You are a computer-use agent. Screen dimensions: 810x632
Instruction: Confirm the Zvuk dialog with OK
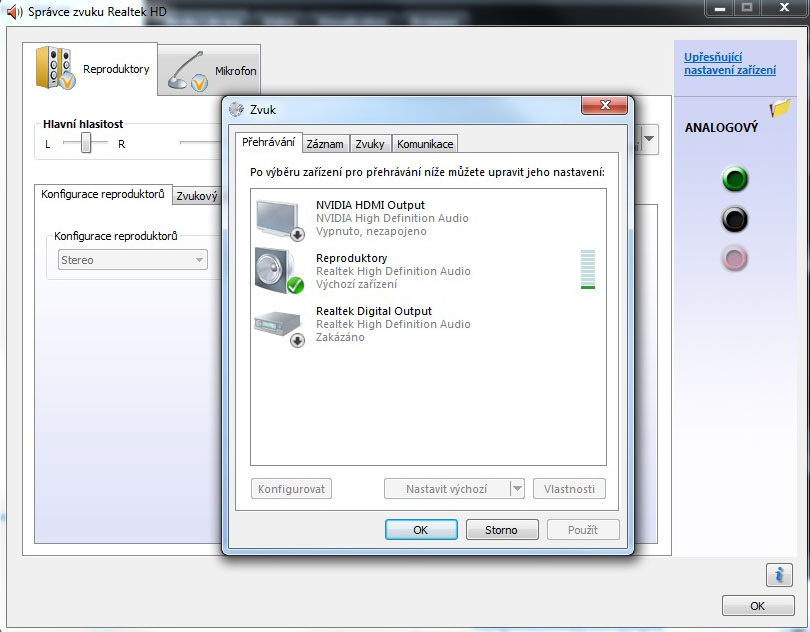[x=421, y=530]
